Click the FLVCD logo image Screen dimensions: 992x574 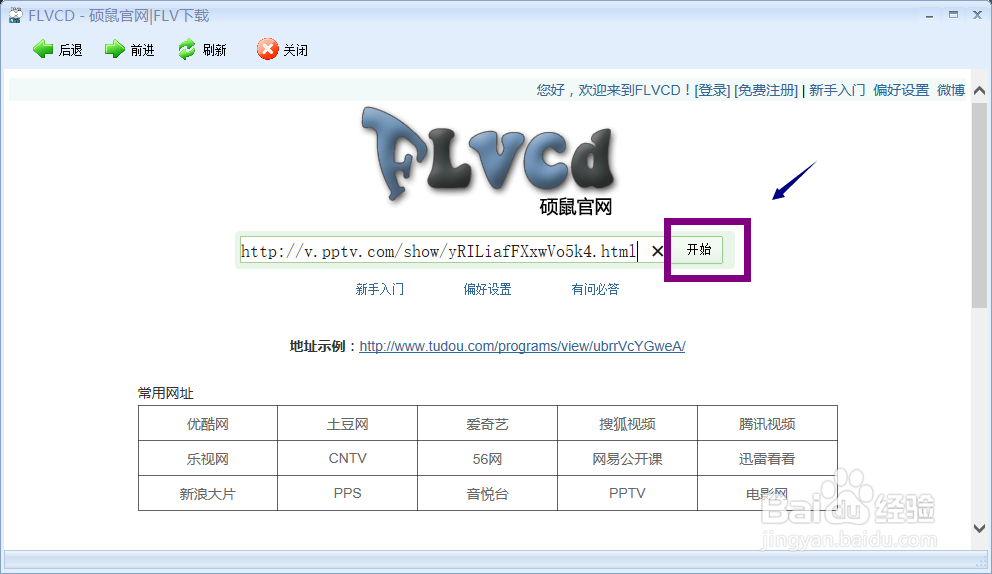(x=488, y=161)
